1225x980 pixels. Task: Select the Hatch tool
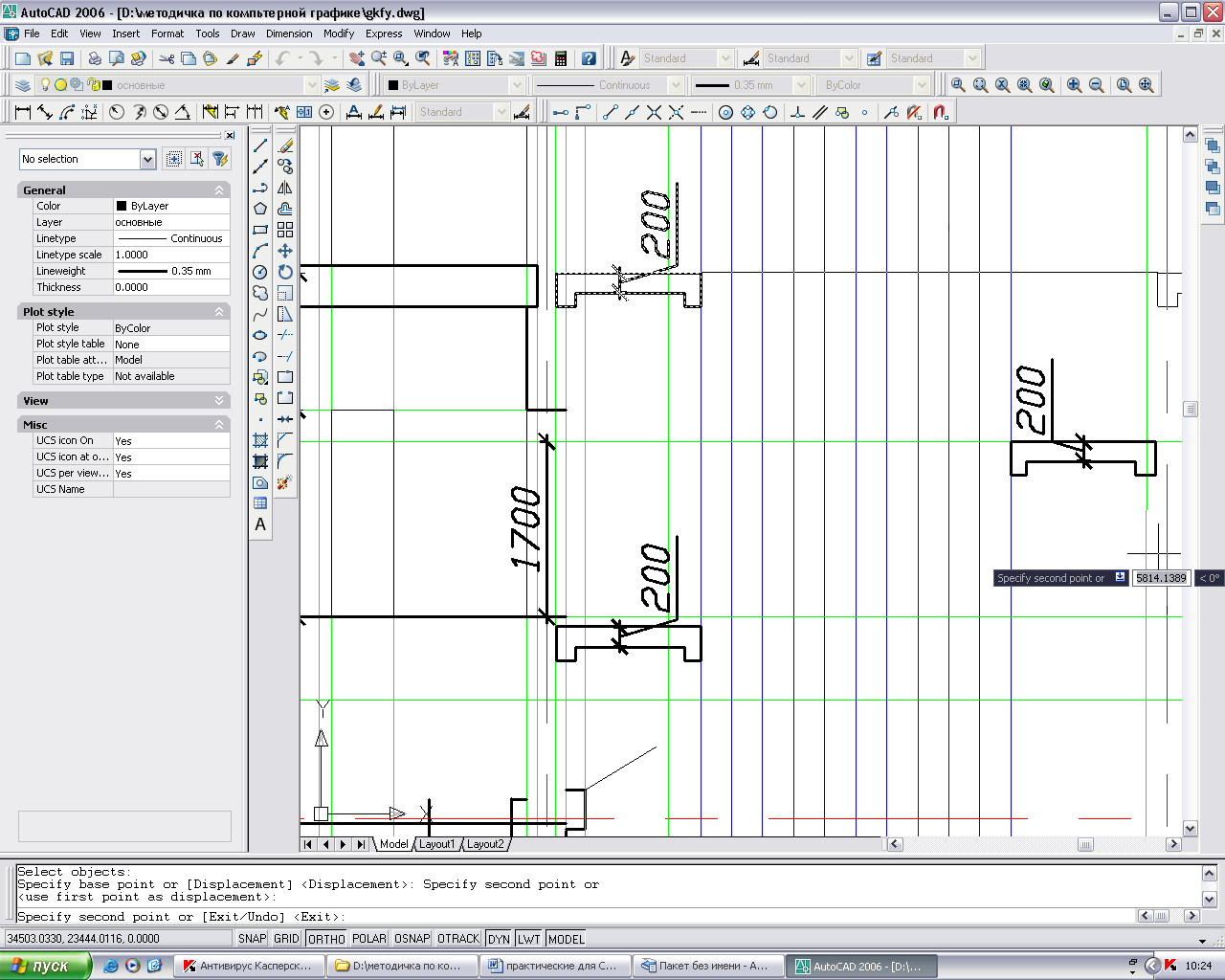pyautogui.click(x=260, y=440)
